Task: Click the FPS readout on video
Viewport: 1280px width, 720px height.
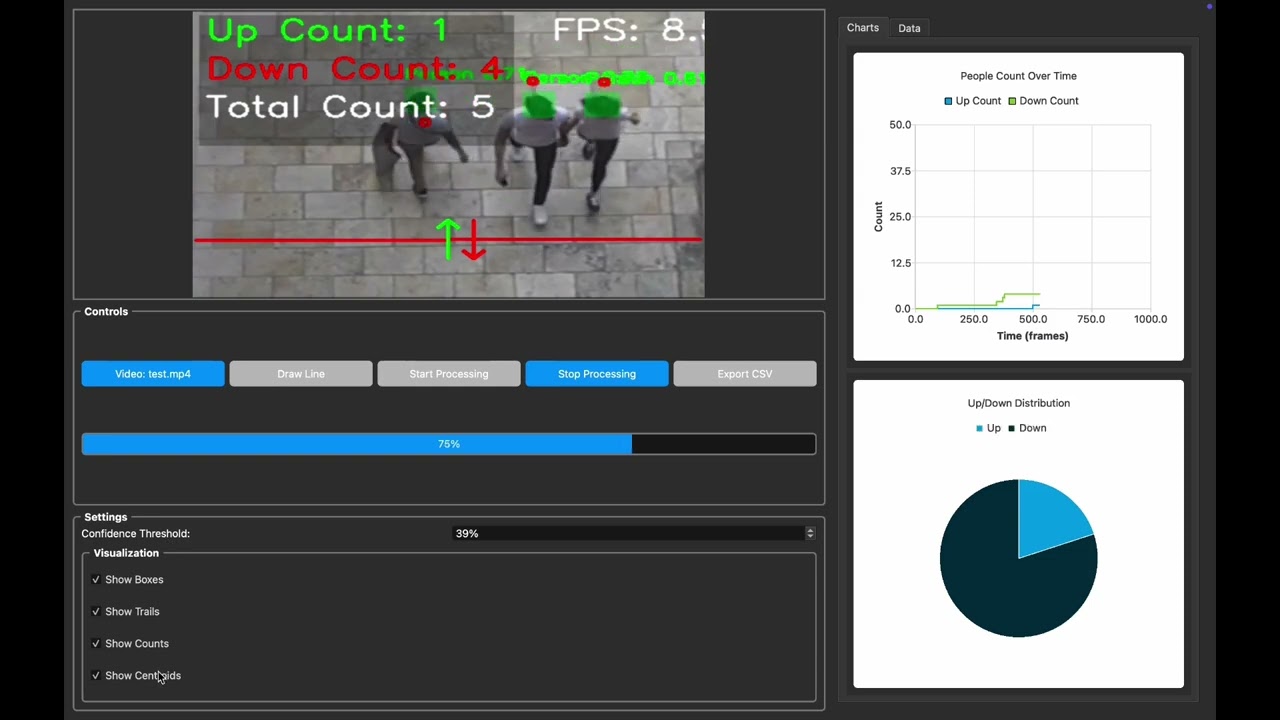Action: click(628, 30)
